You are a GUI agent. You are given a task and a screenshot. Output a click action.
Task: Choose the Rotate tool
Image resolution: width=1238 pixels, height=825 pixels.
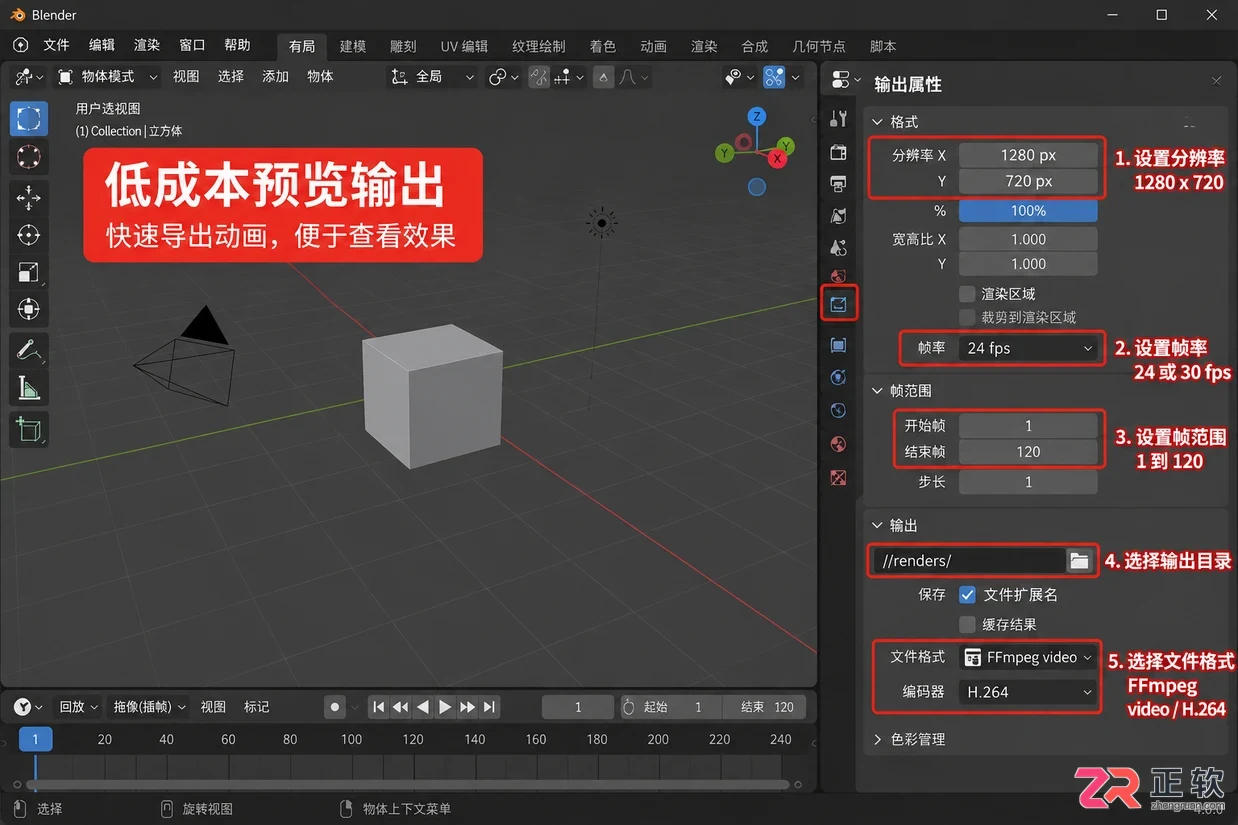29,235
